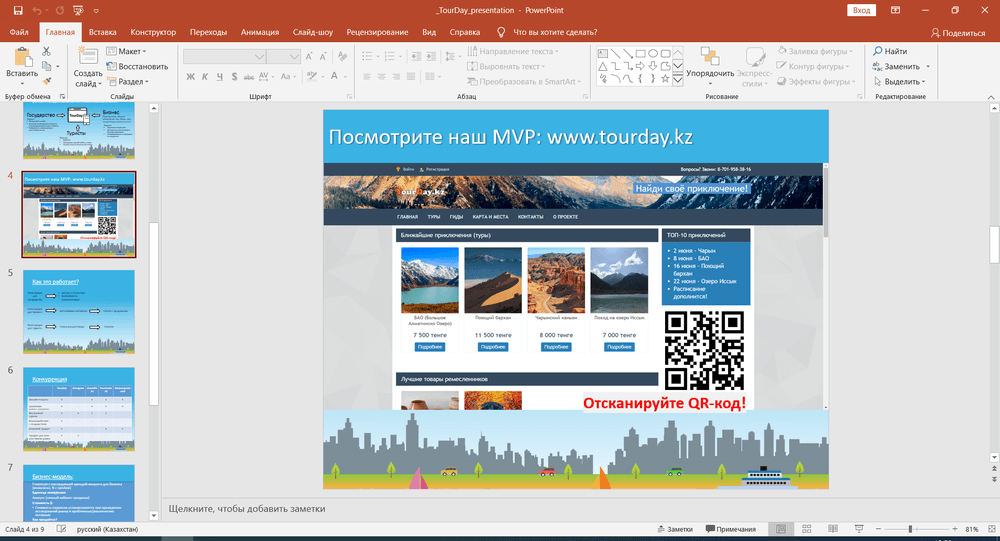Click the increase font size icon
Screen dimensions: 1000x541
309,57
